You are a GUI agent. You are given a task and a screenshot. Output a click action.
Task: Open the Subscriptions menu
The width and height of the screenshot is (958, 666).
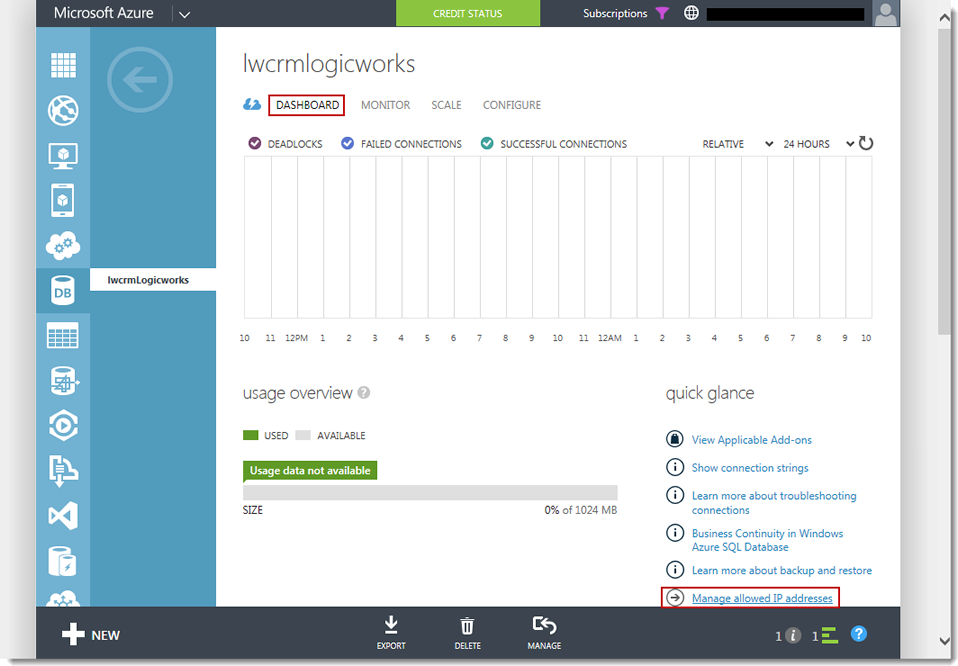pyautogui.click(x=615, y=13)
